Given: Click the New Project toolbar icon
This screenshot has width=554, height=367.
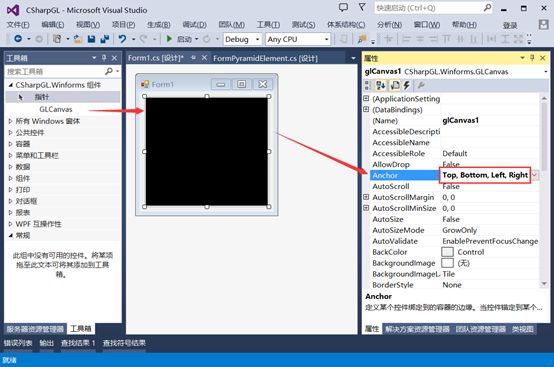Looking at the screenshot, I should [x=57, y=39].
